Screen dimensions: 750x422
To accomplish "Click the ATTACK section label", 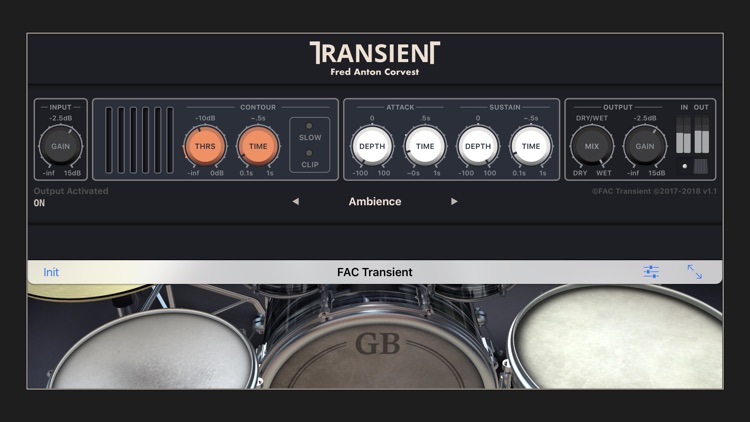I will (400, 107).
